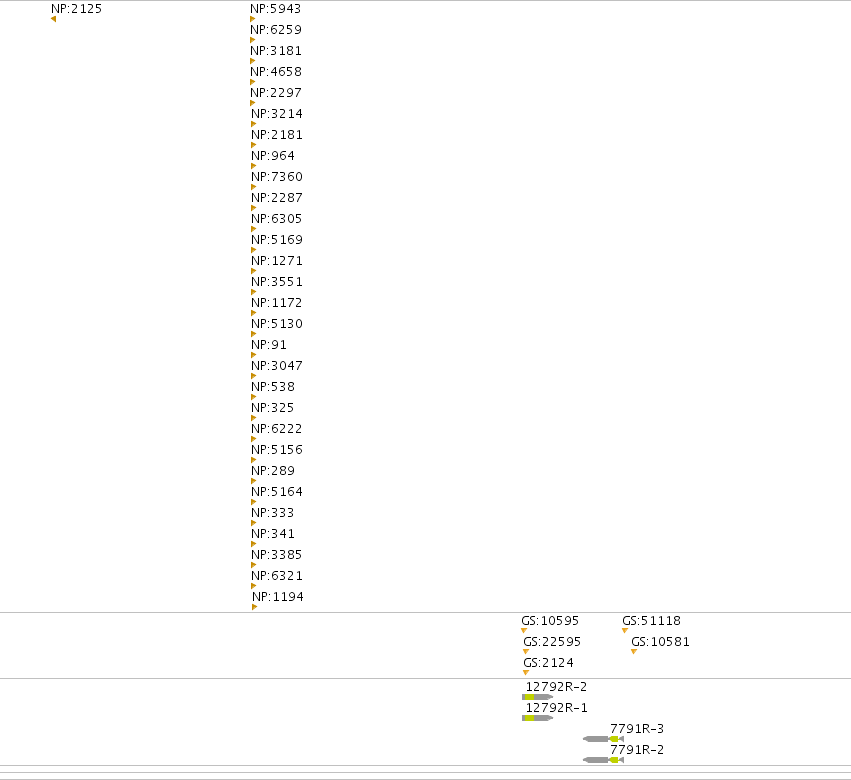Select the 7791R-2 label
The height and width of the screenshot is (780, 851).
[637, 750]
